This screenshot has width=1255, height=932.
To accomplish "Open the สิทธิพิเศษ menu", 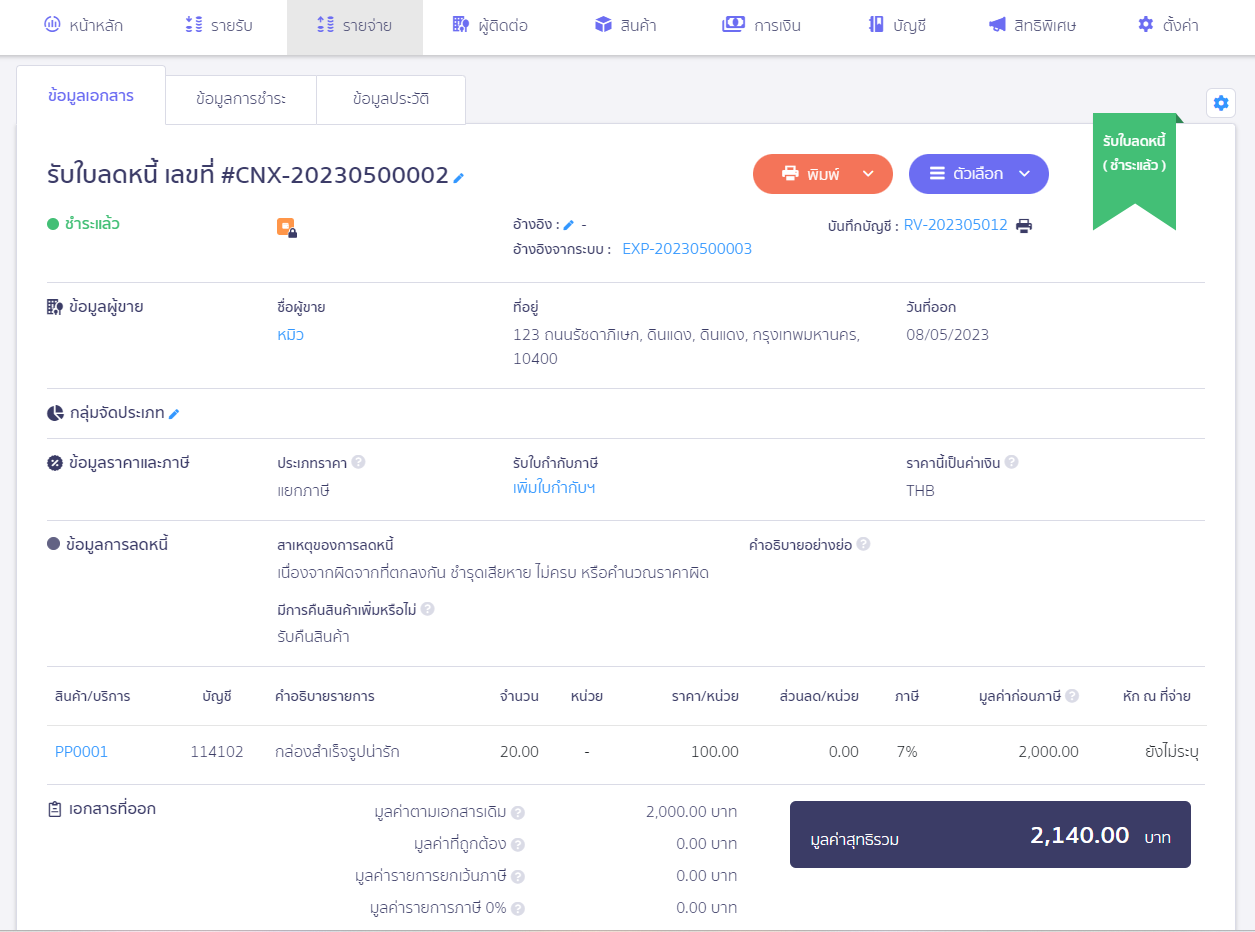I will [1032, 26].
